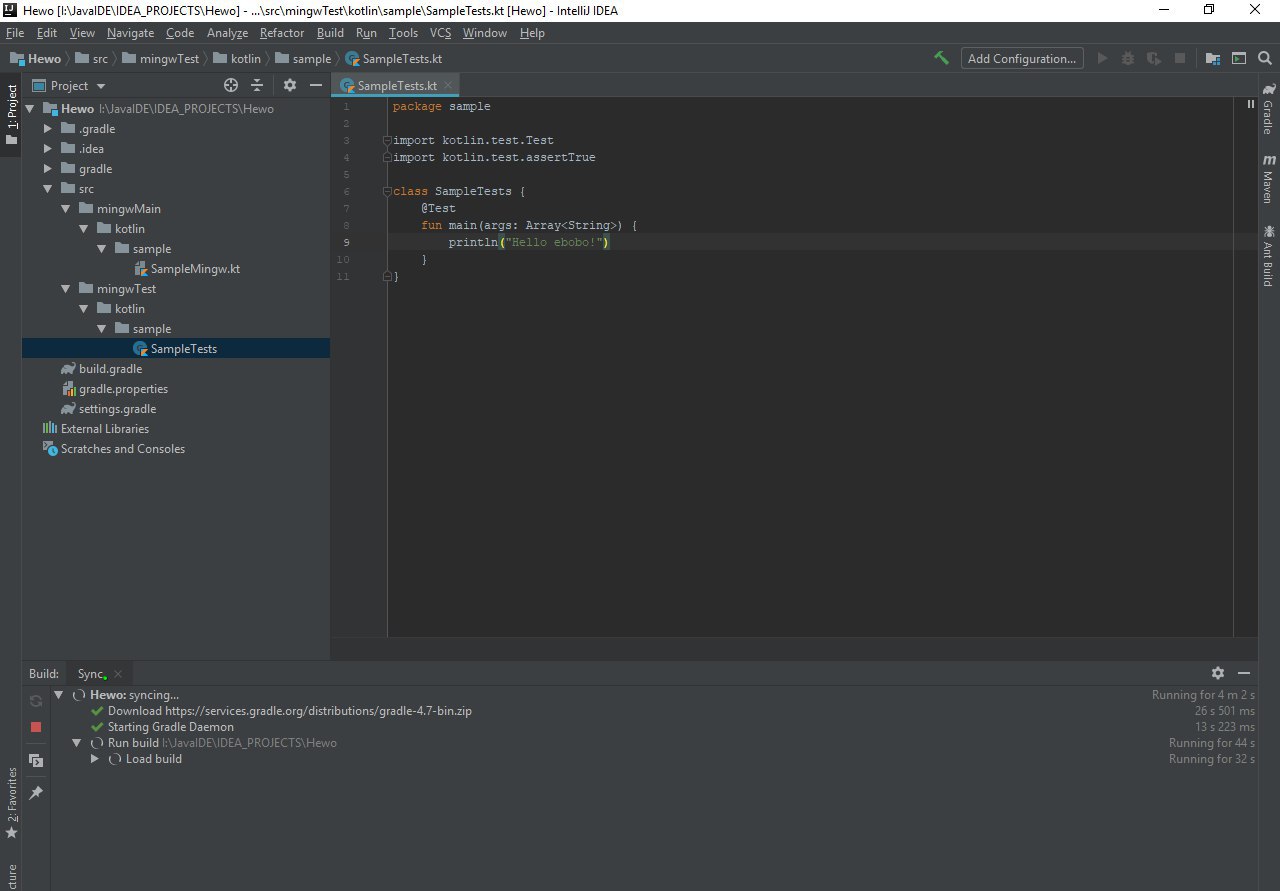Fold the SampleTests class at line 6
1280x891 pixels.
click(x=387, y=191)
